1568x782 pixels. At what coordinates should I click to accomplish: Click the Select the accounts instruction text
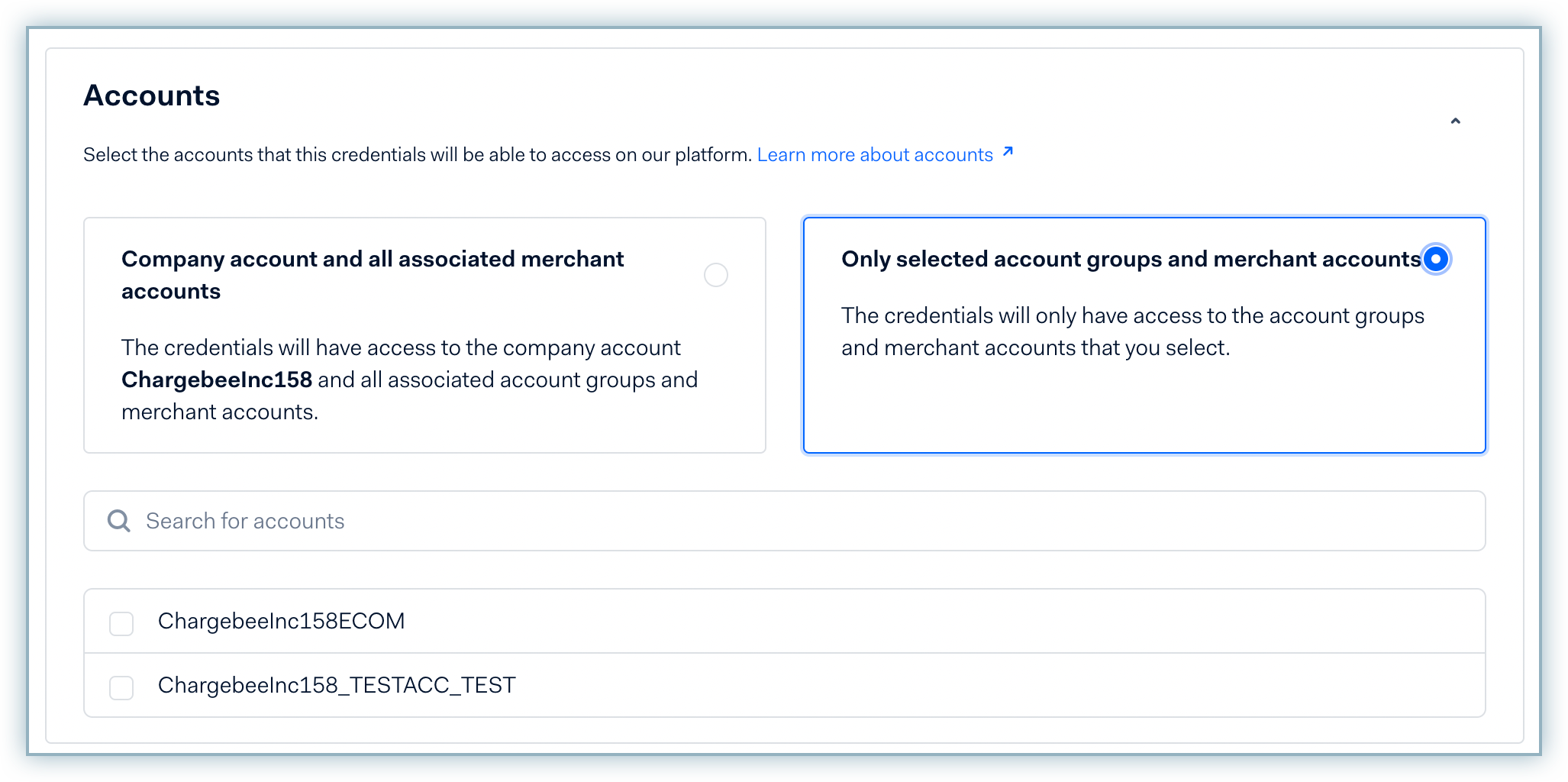[x=417, y=155]
